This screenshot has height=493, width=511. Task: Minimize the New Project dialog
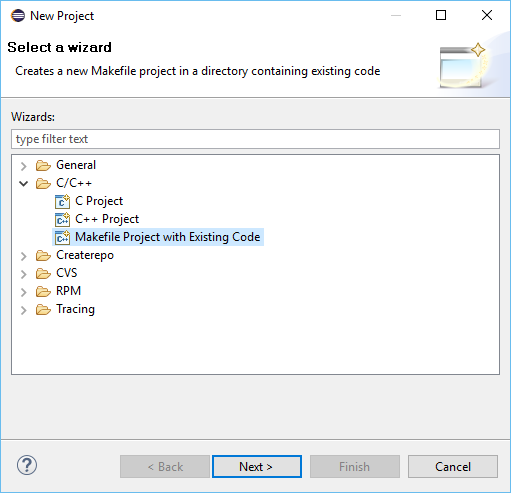[396, 15]
